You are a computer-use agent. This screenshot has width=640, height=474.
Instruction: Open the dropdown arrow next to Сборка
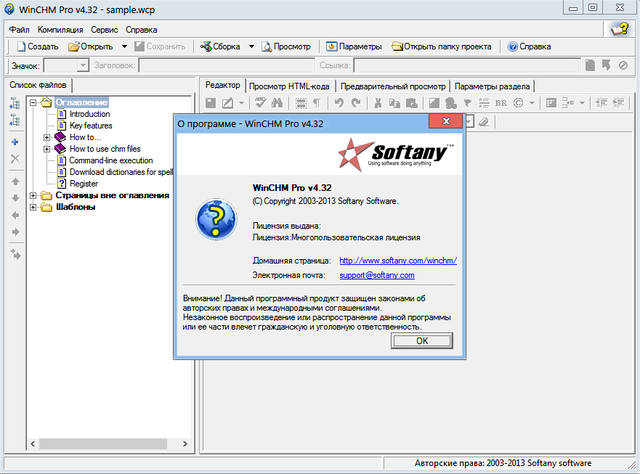pos(252,47)
